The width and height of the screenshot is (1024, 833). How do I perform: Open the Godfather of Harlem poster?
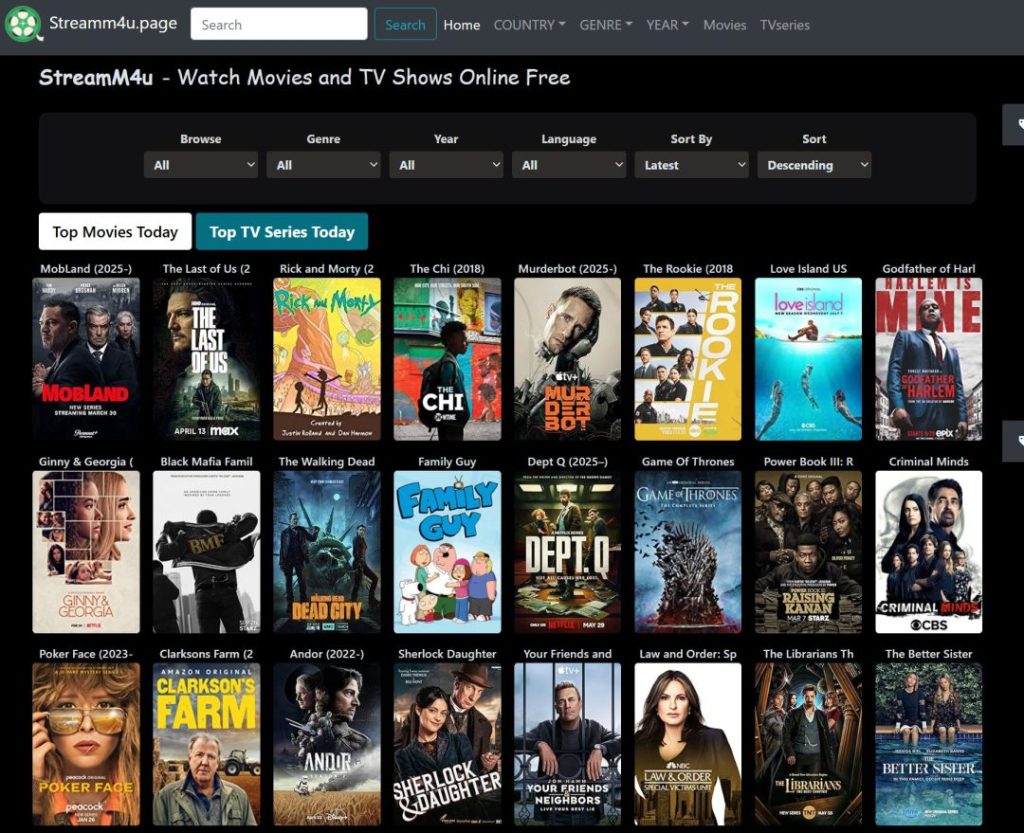pyautogui.click(x=929, y=359)
